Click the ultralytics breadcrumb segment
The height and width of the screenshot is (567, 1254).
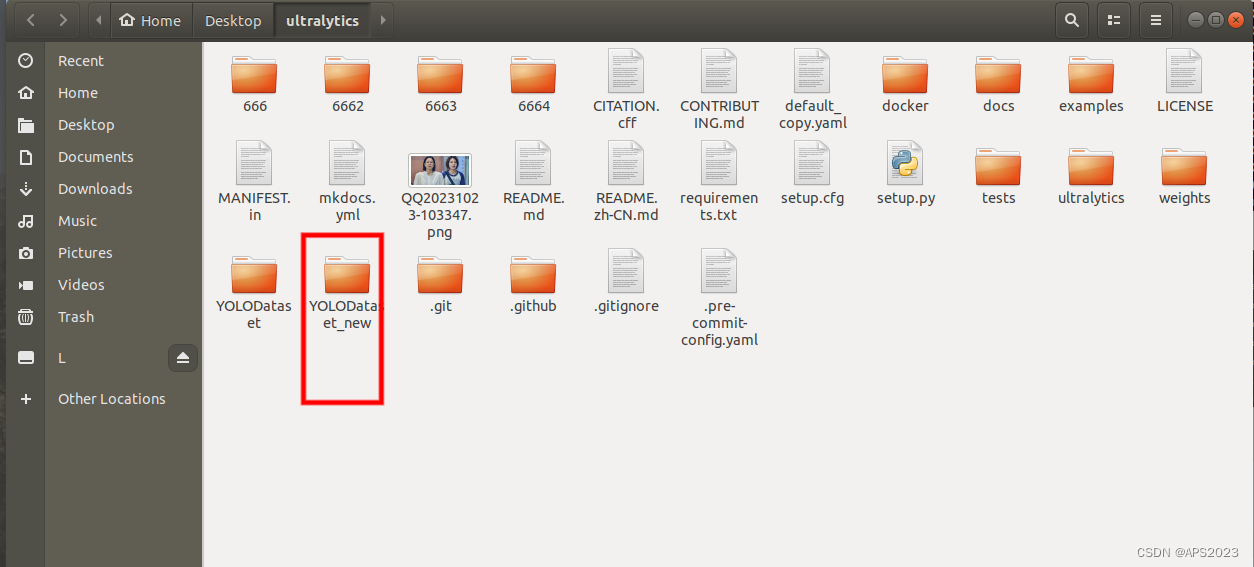[x=322, y=20]
